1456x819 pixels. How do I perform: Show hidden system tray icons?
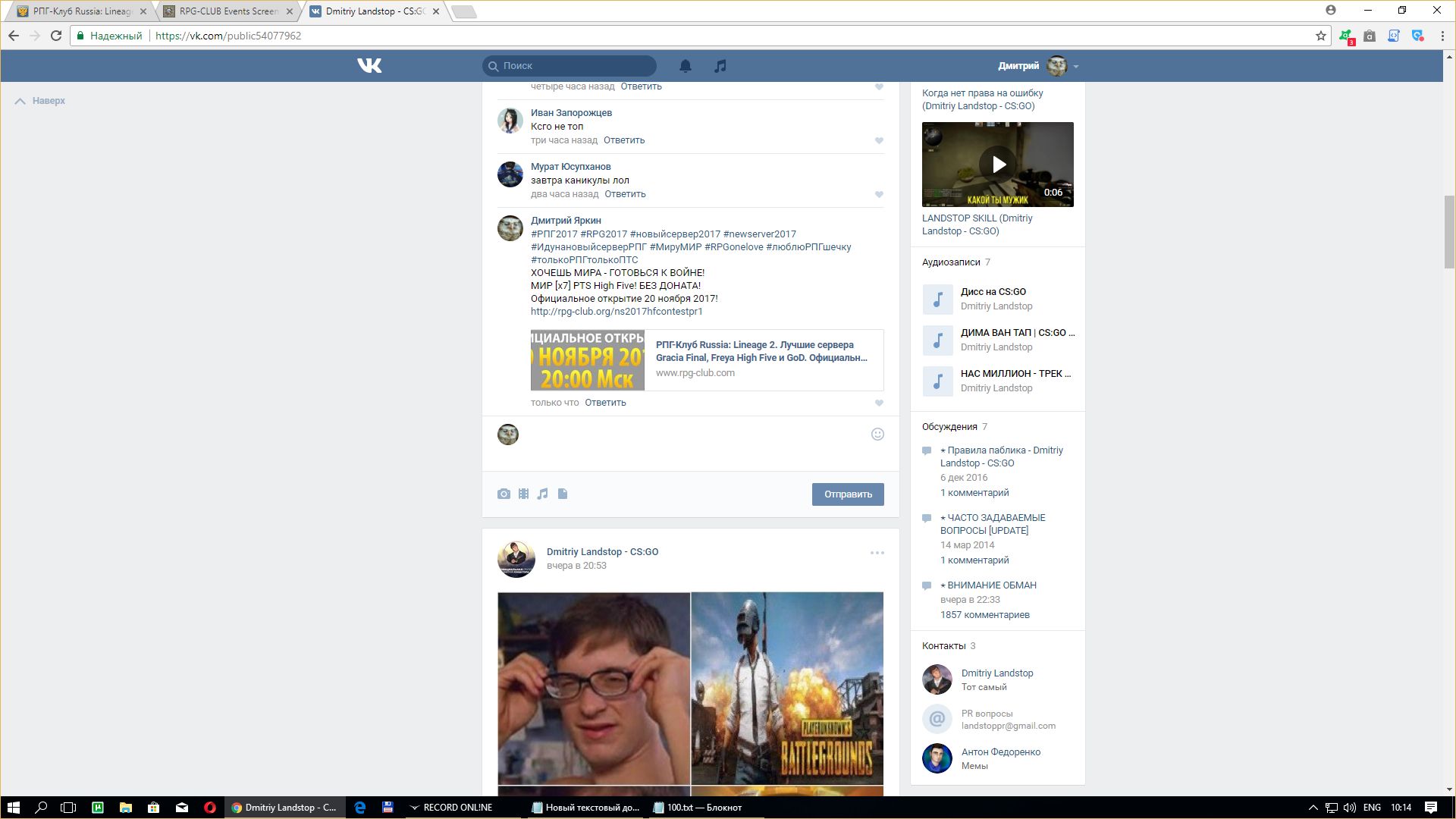coord(1313,808)
